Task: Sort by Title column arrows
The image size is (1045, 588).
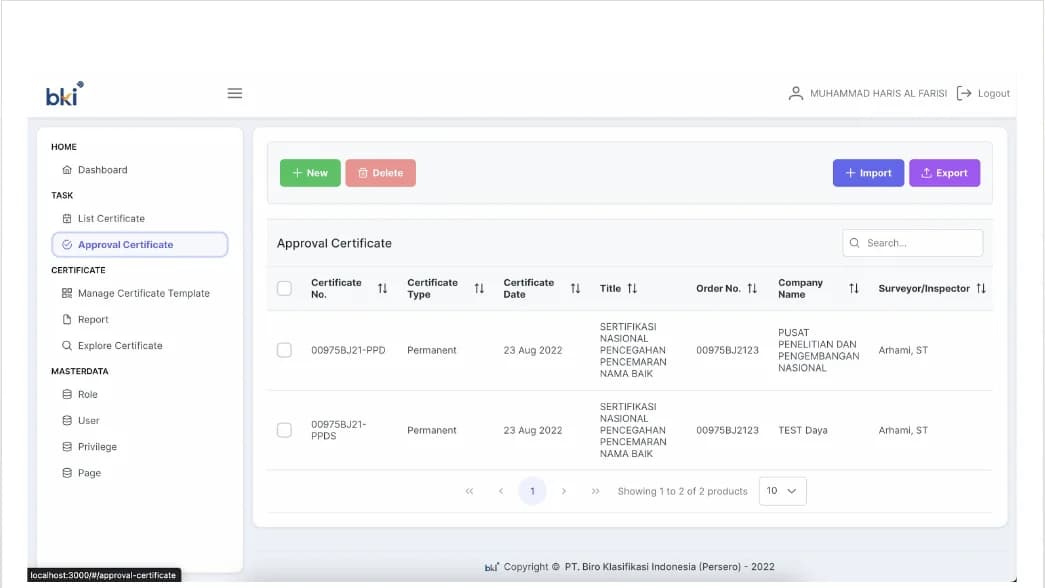Action: tap(632, 289)
